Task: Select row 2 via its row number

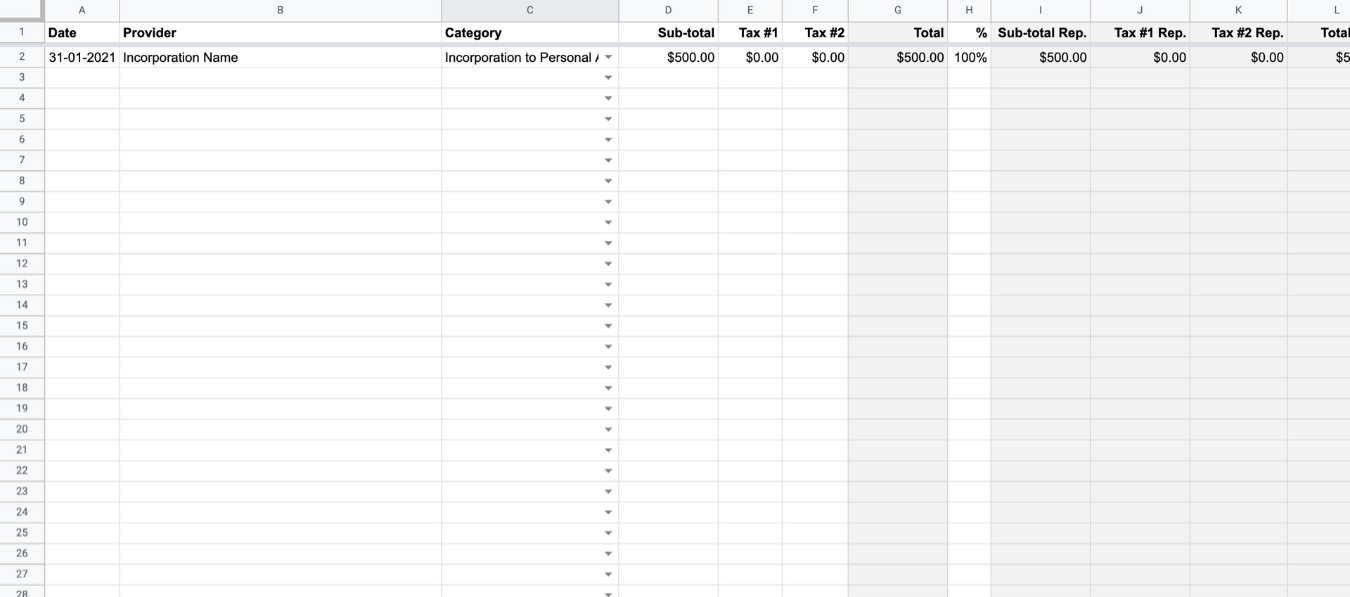Action: click(22, 57)
